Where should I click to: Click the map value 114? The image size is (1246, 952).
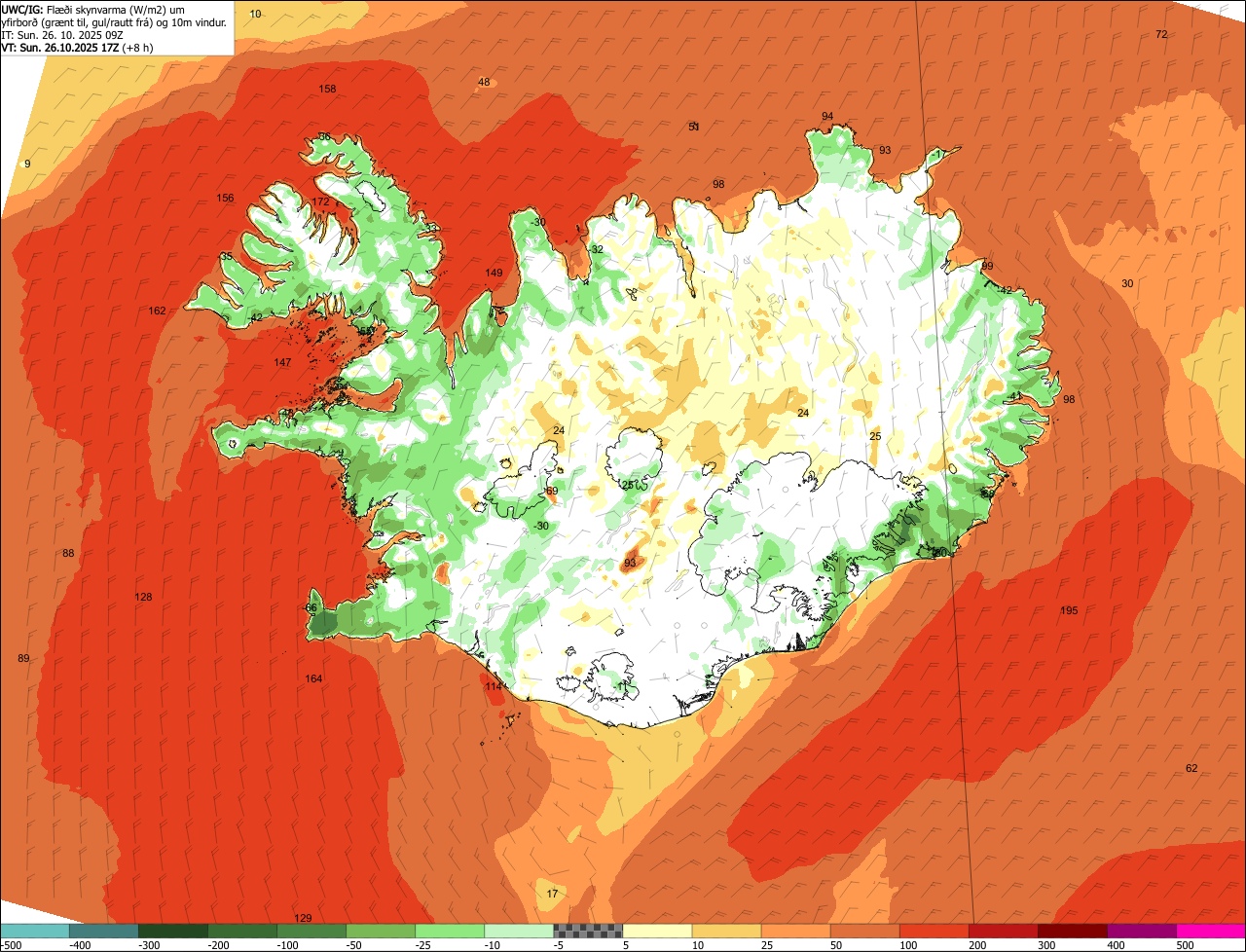494,687
